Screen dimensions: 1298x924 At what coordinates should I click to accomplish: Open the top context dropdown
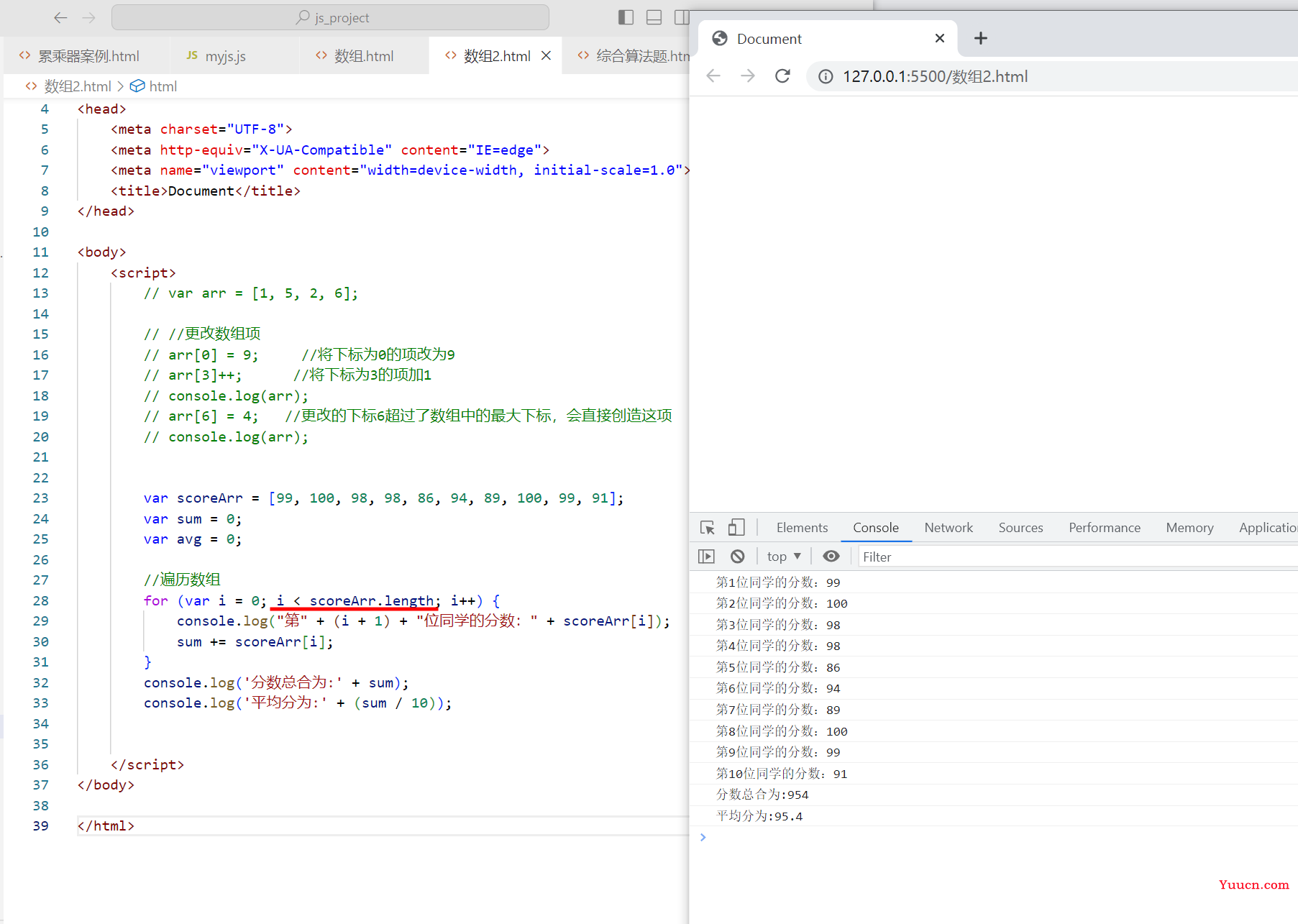tap(784, 557)
